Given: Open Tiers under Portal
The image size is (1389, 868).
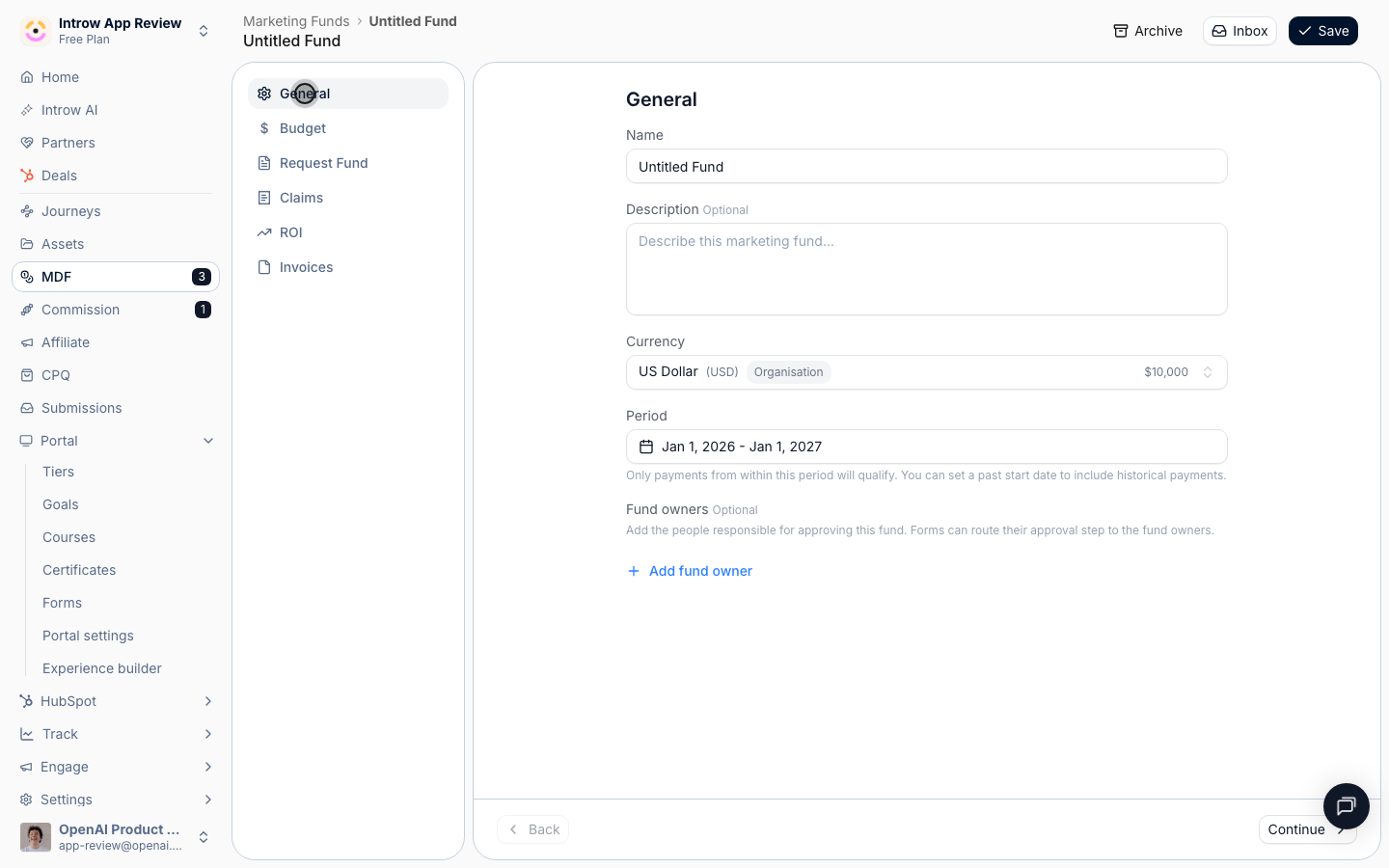Looking at the screenshot, I should 58,472.
